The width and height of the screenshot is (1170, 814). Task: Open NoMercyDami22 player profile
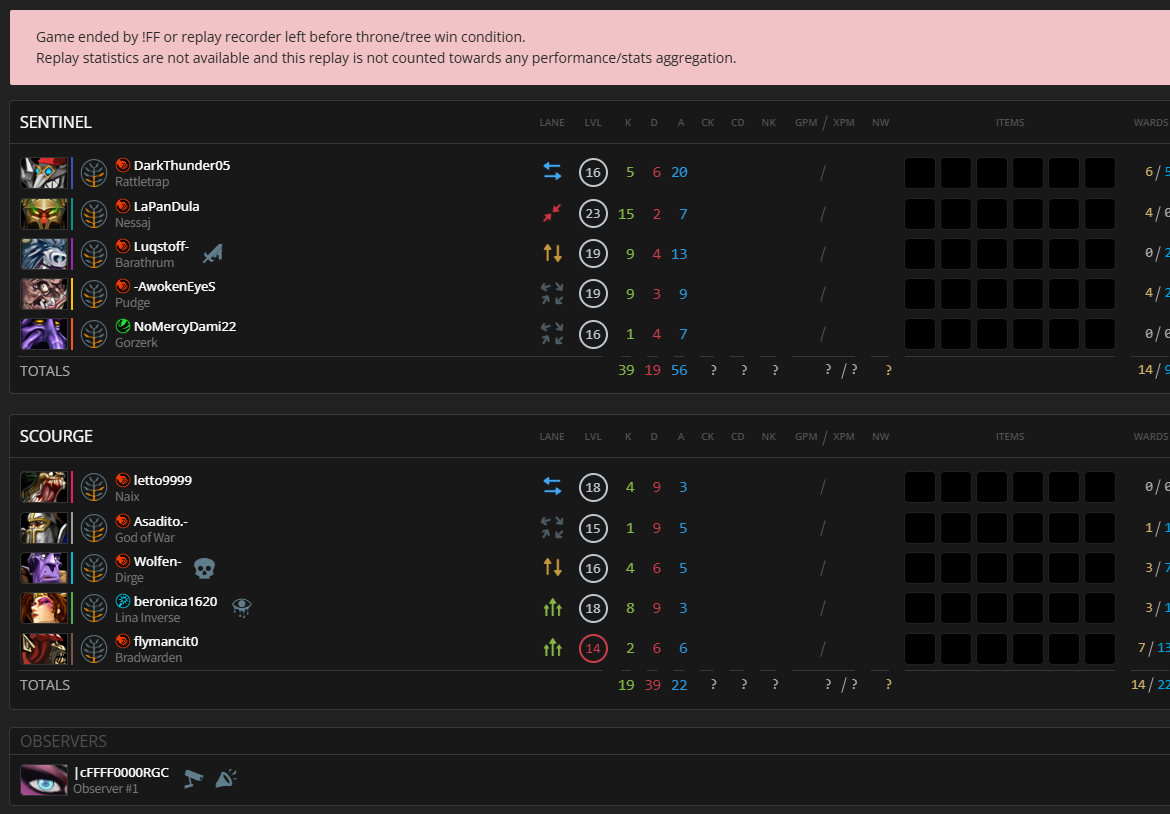(184, 326)
